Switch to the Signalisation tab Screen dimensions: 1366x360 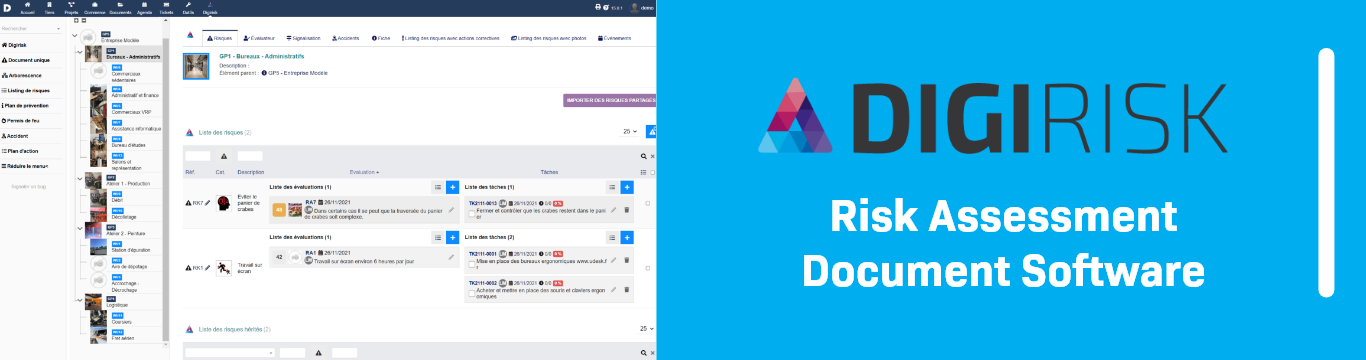tap(304, 37)
